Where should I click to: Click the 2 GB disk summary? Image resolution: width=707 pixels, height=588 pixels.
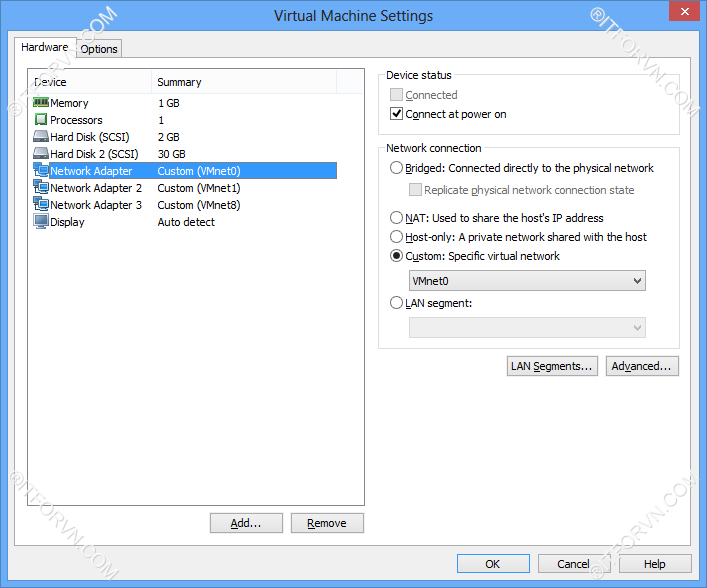point(169,137)
